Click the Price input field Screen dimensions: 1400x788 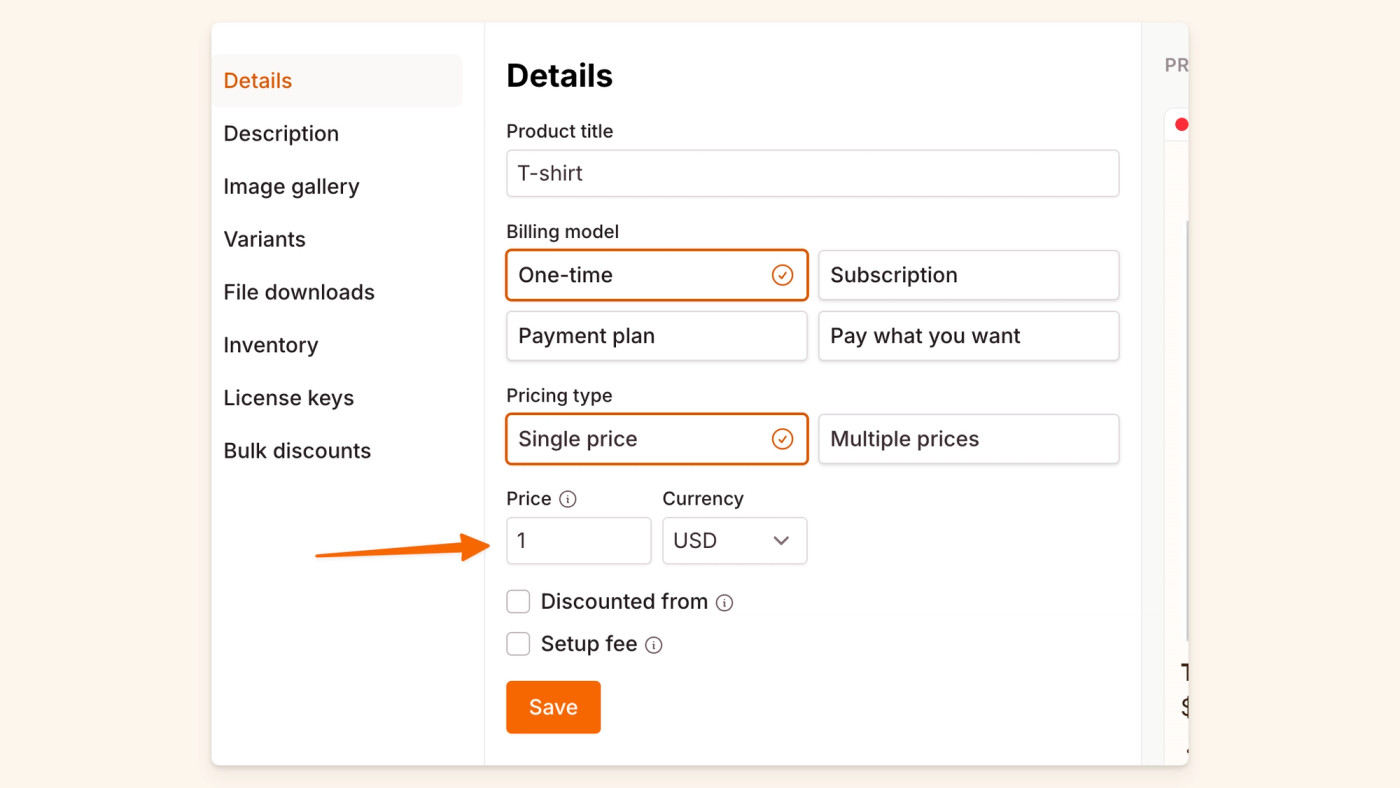click(578, 541)
